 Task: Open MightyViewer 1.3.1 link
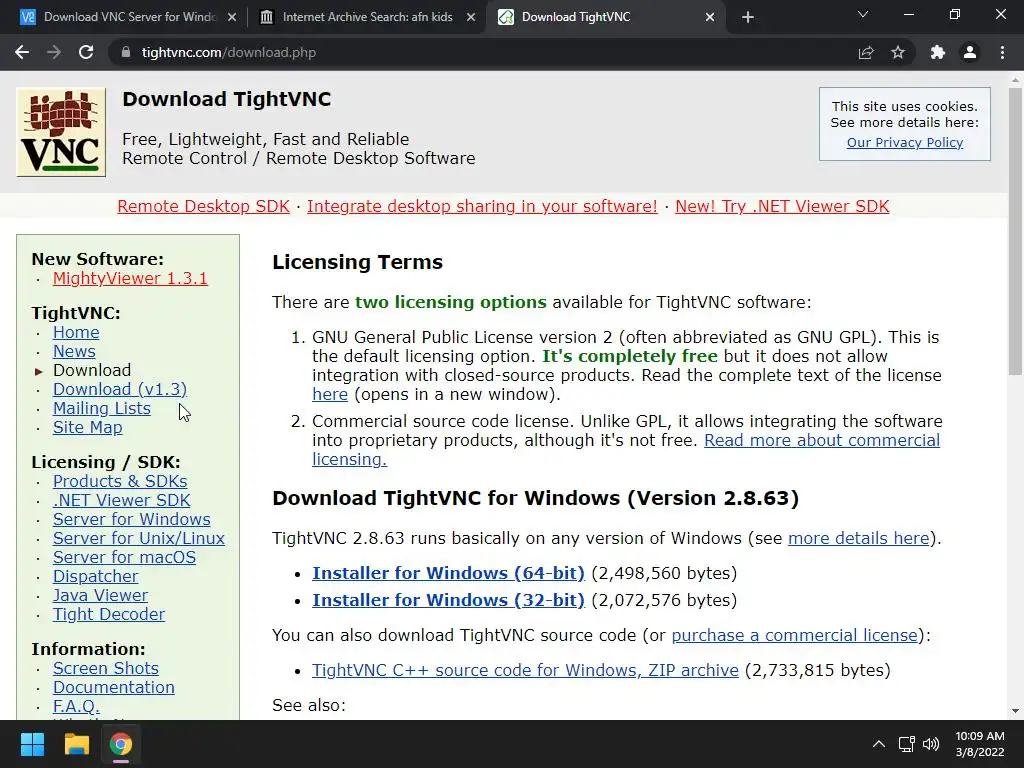pyautogui.click(x=130, y=278)
